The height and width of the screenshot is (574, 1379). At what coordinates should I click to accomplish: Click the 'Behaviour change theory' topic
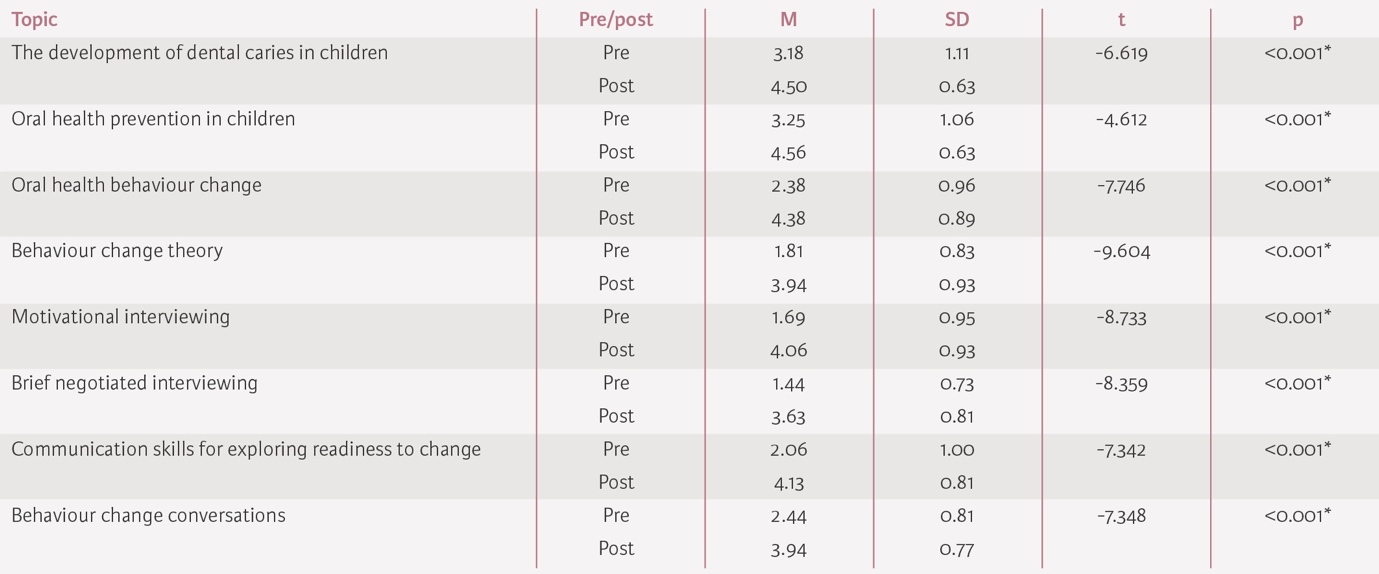117,251
